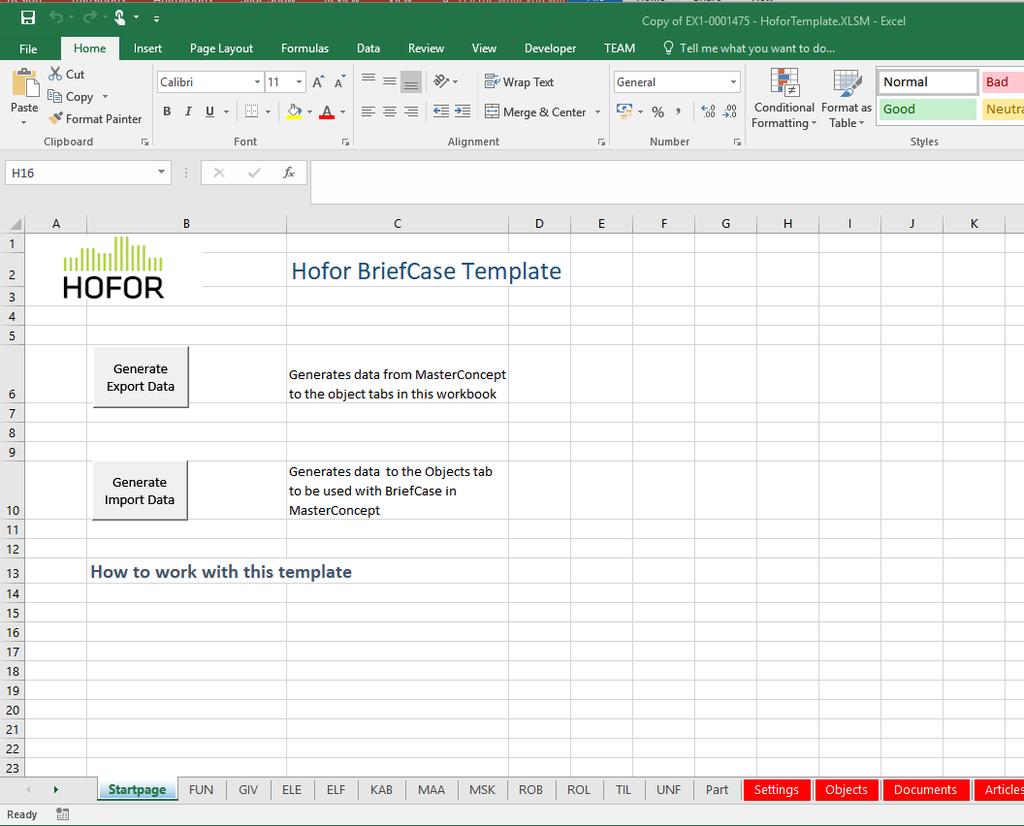Click Generate Export Data button

pos(140,377)
